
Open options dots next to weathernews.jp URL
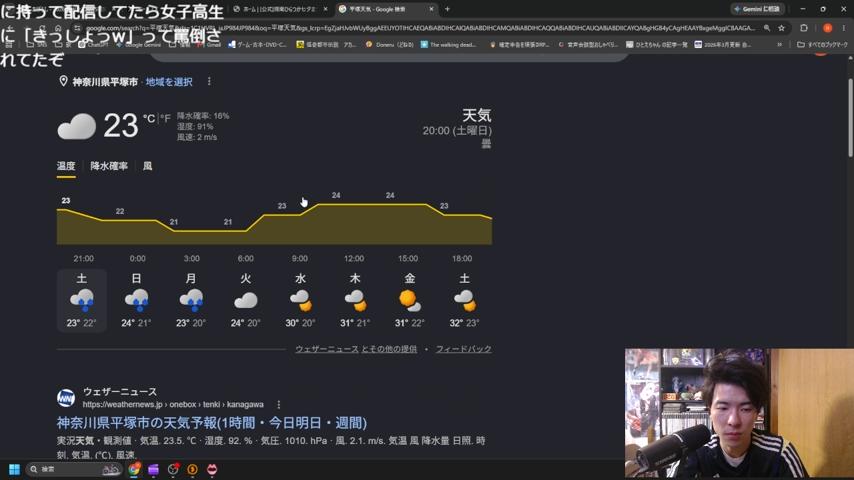coord(279,405)
